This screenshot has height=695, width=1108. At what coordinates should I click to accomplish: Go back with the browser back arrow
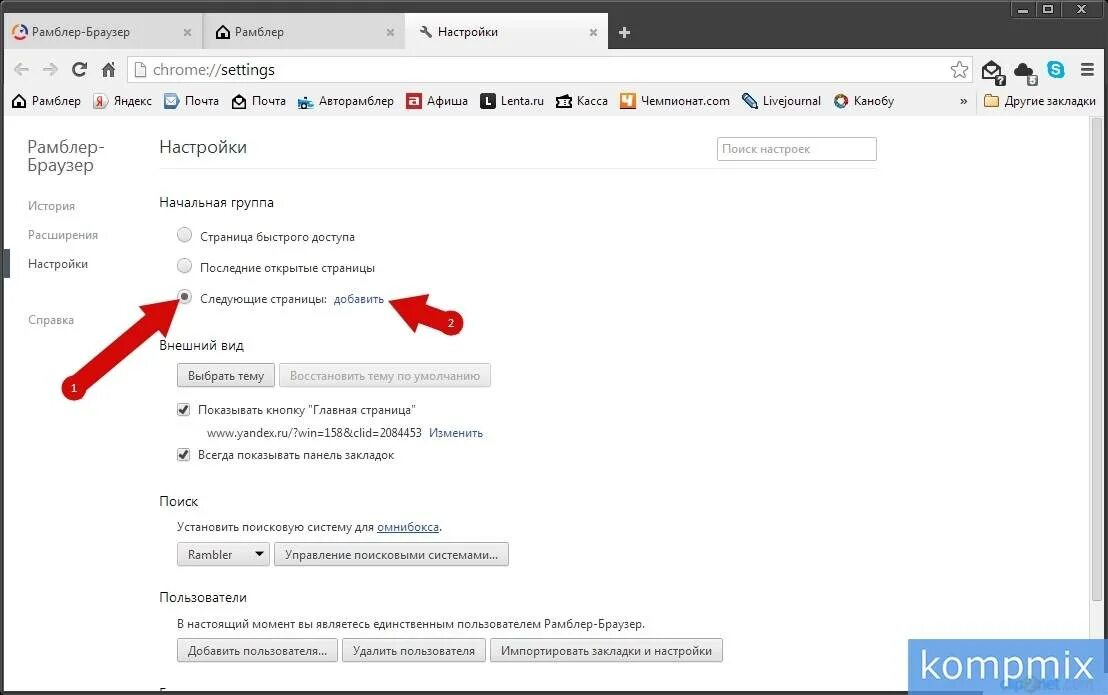(21, 69)
